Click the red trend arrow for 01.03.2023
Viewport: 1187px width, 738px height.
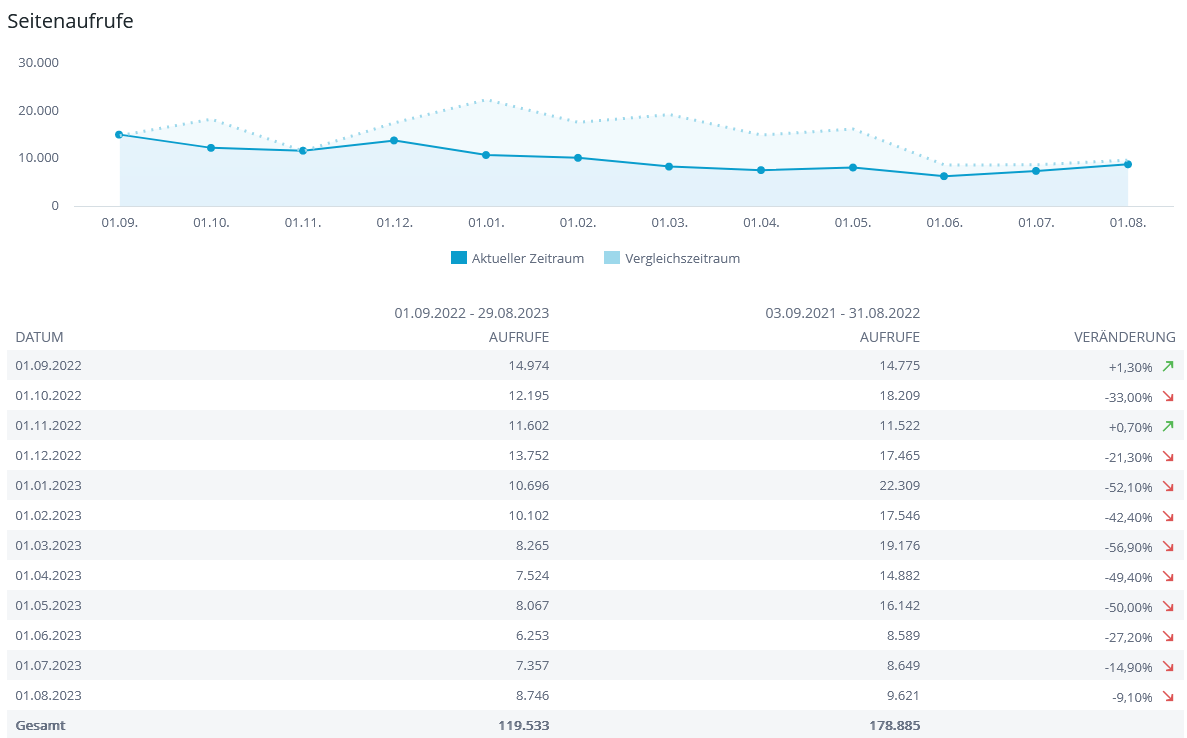[x=1167, y=547]
